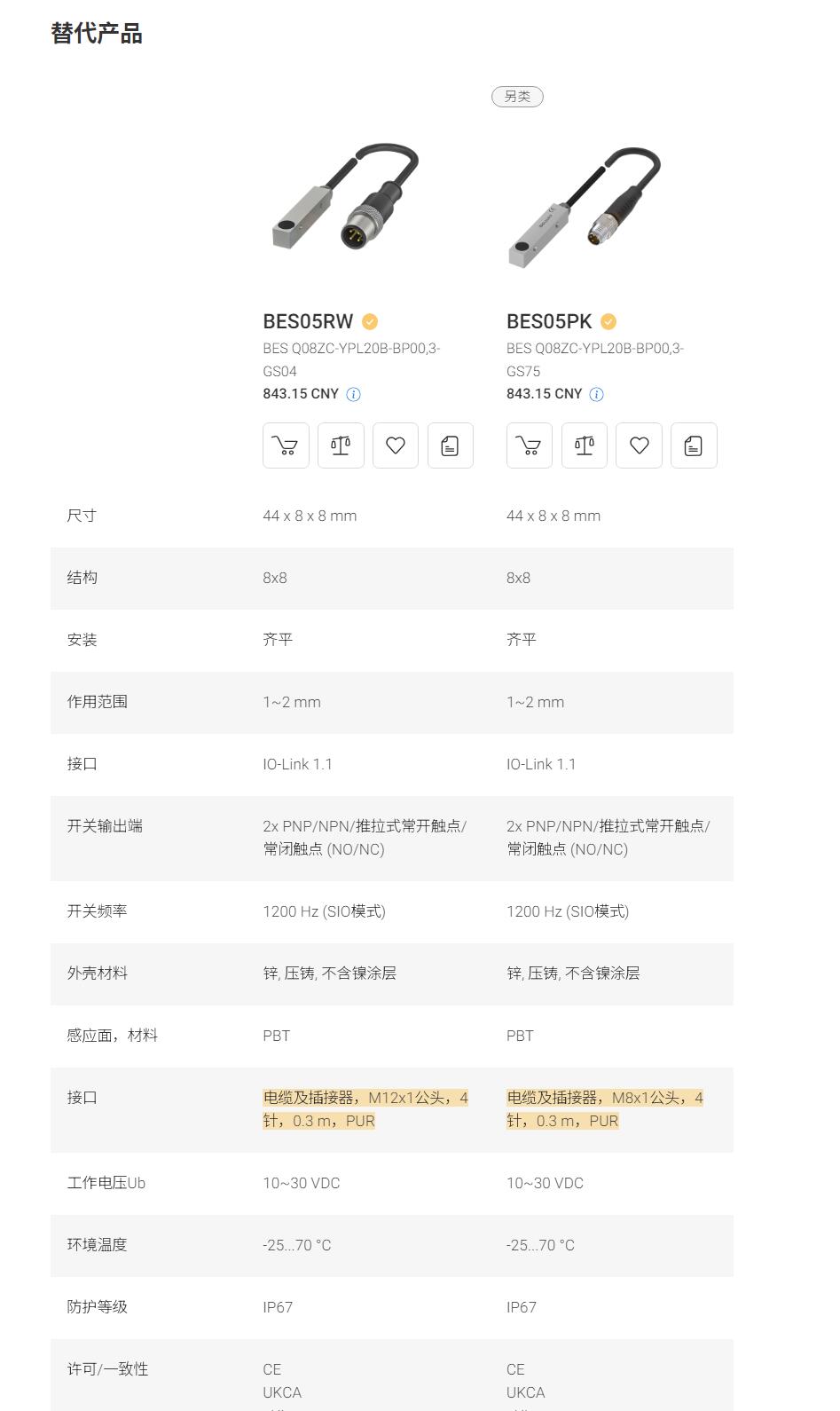
Task: Click the 环境温度 row label
Action: pos(98,1245)
